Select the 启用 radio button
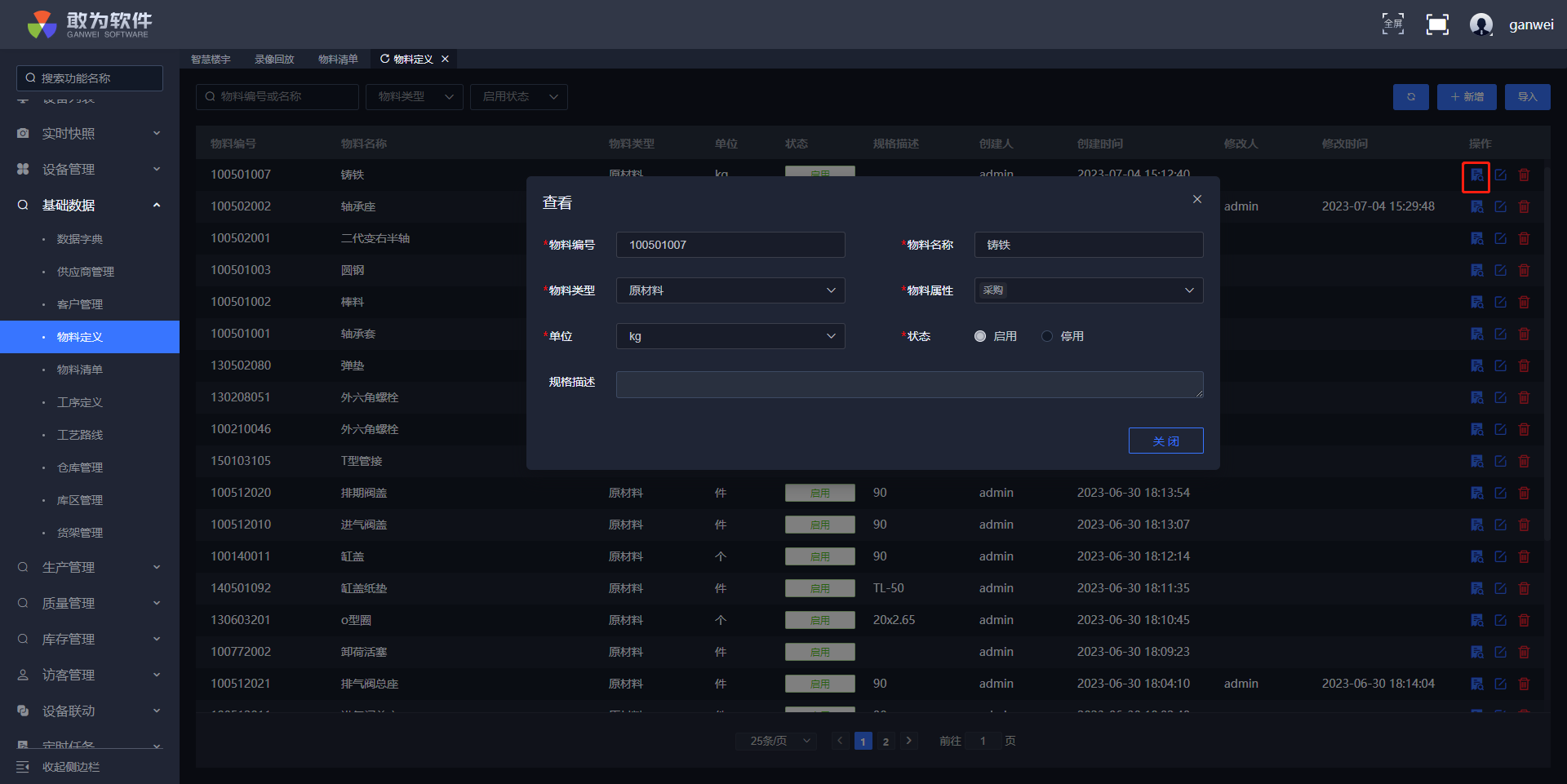The image size is (1567, 784). click(980, 337)
